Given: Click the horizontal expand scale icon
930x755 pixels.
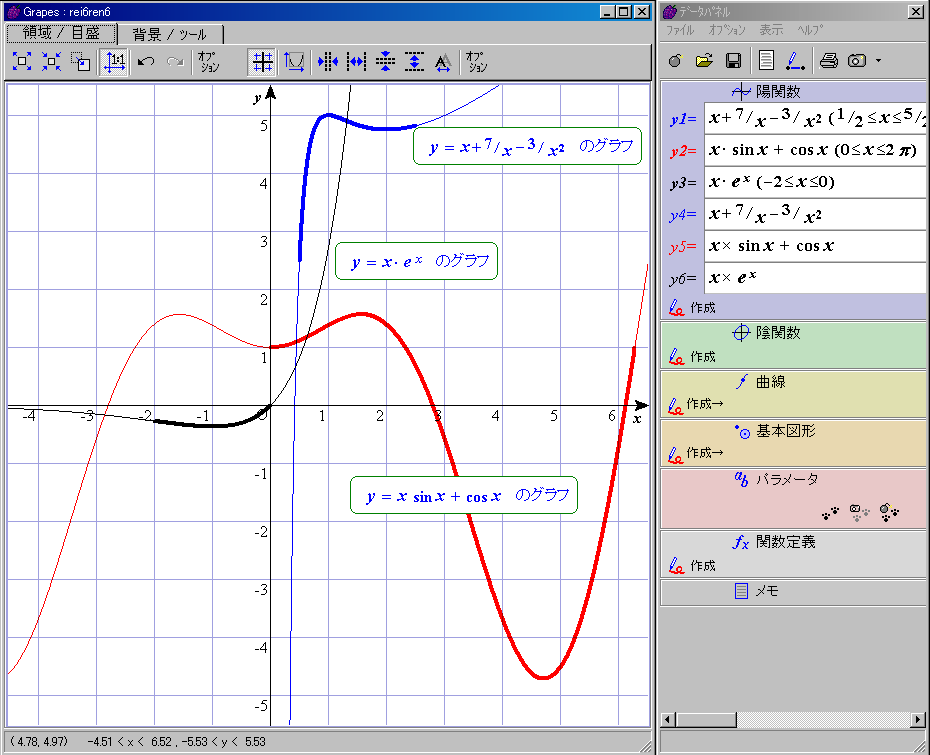Looking at the screenshot, I should (327, 61).
